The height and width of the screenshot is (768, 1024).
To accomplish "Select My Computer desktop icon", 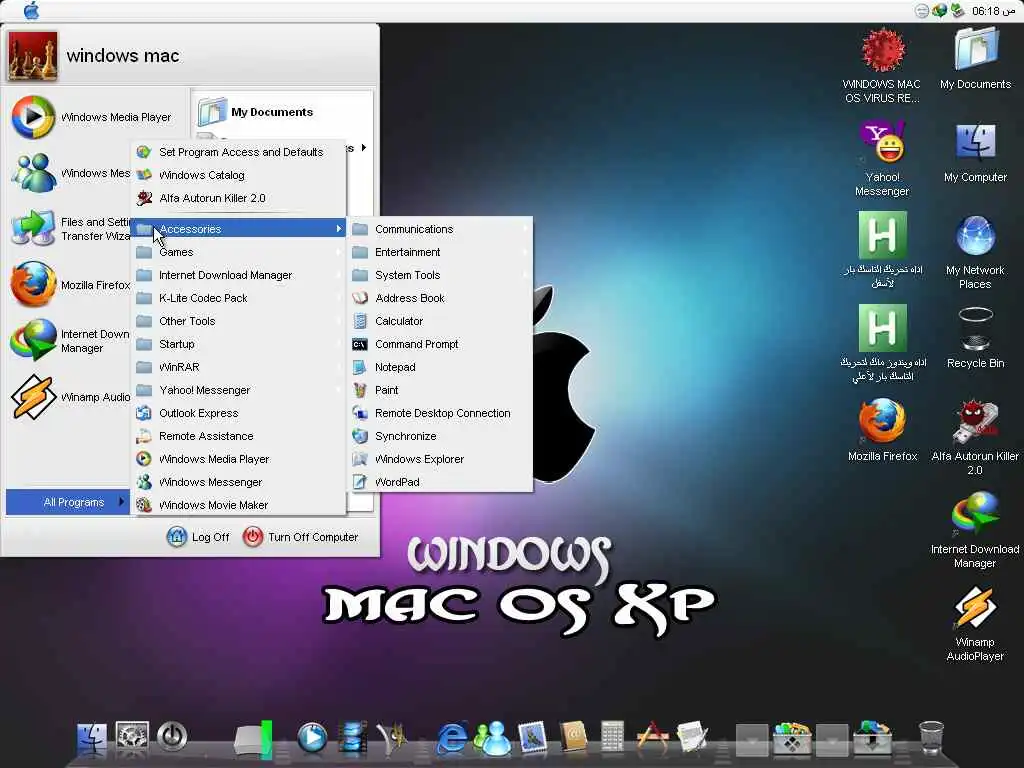I will 975,152.
